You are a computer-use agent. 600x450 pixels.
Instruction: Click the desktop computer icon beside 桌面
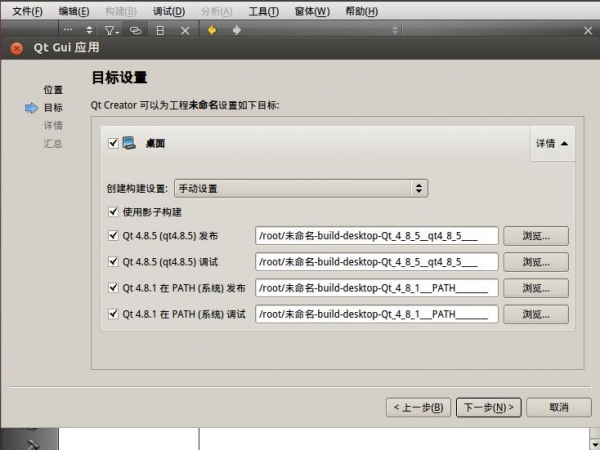[x=129, y=143]
